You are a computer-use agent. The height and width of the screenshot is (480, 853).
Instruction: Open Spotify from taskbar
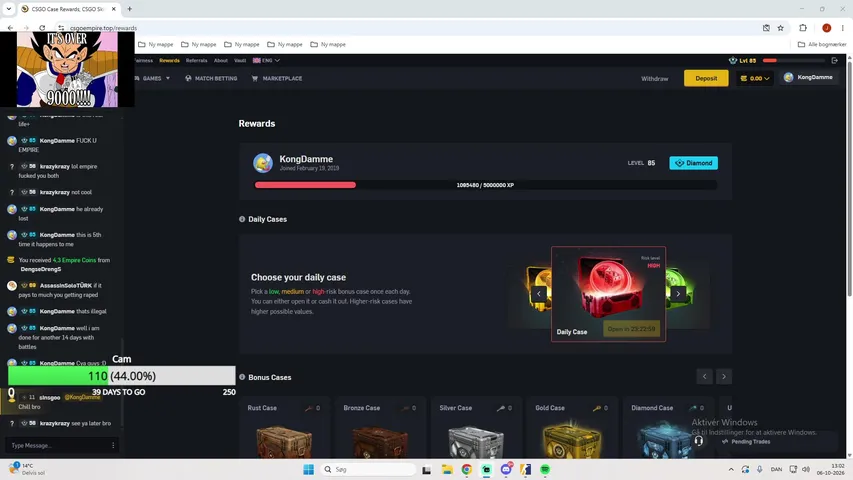tap(545, 469)
